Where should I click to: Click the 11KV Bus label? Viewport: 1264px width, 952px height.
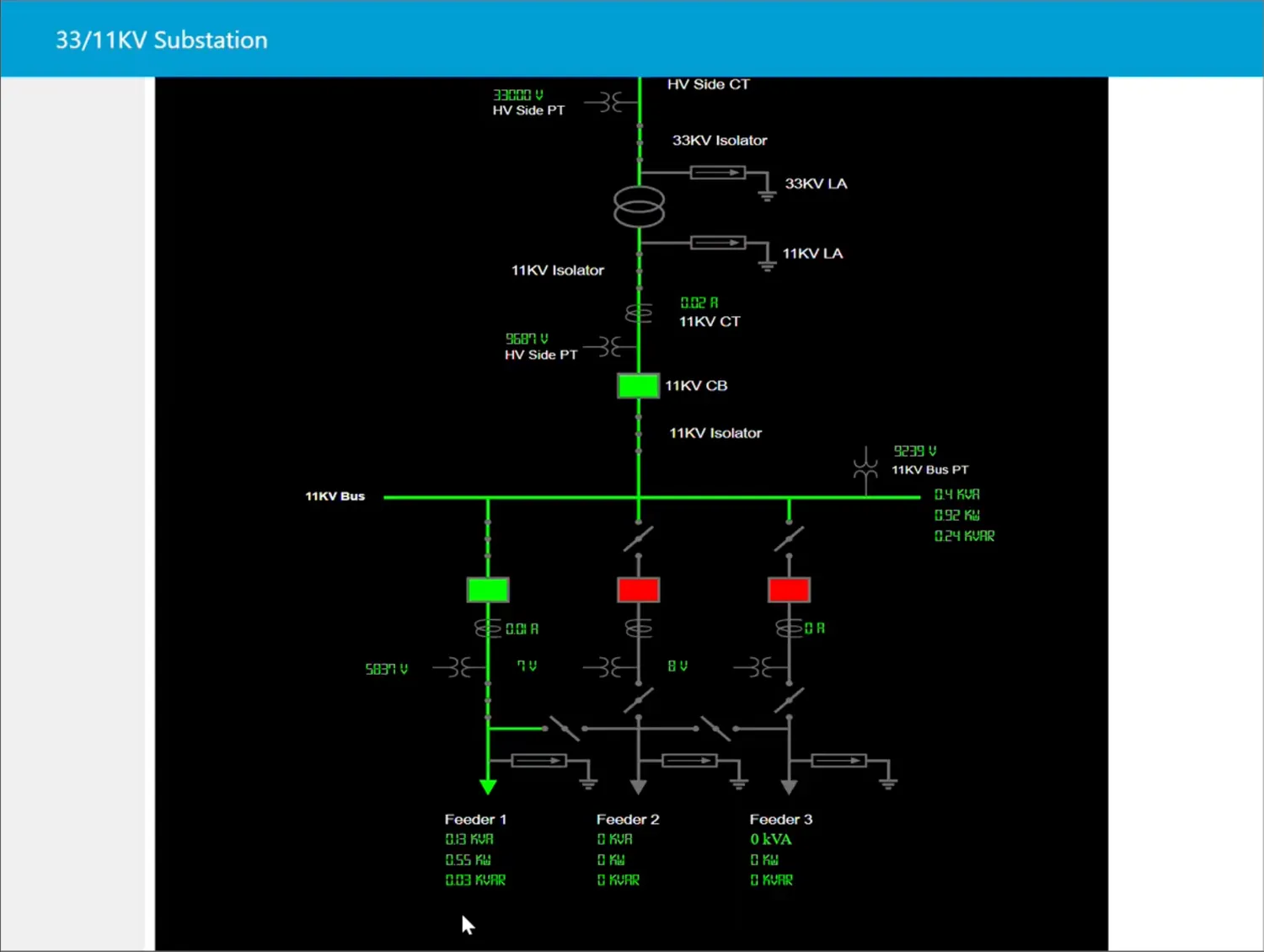pyautogui.click(x=335, y=496)
